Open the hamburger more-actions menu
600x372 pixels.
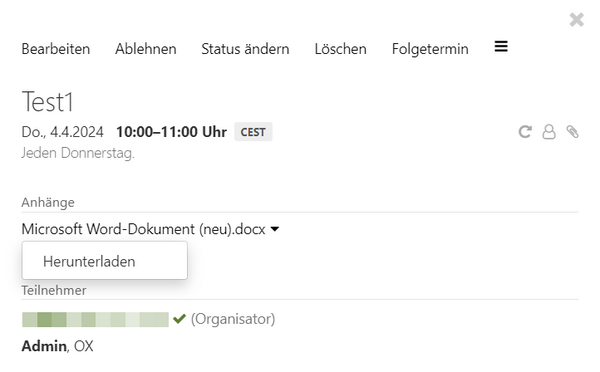(x=501, y=47)
